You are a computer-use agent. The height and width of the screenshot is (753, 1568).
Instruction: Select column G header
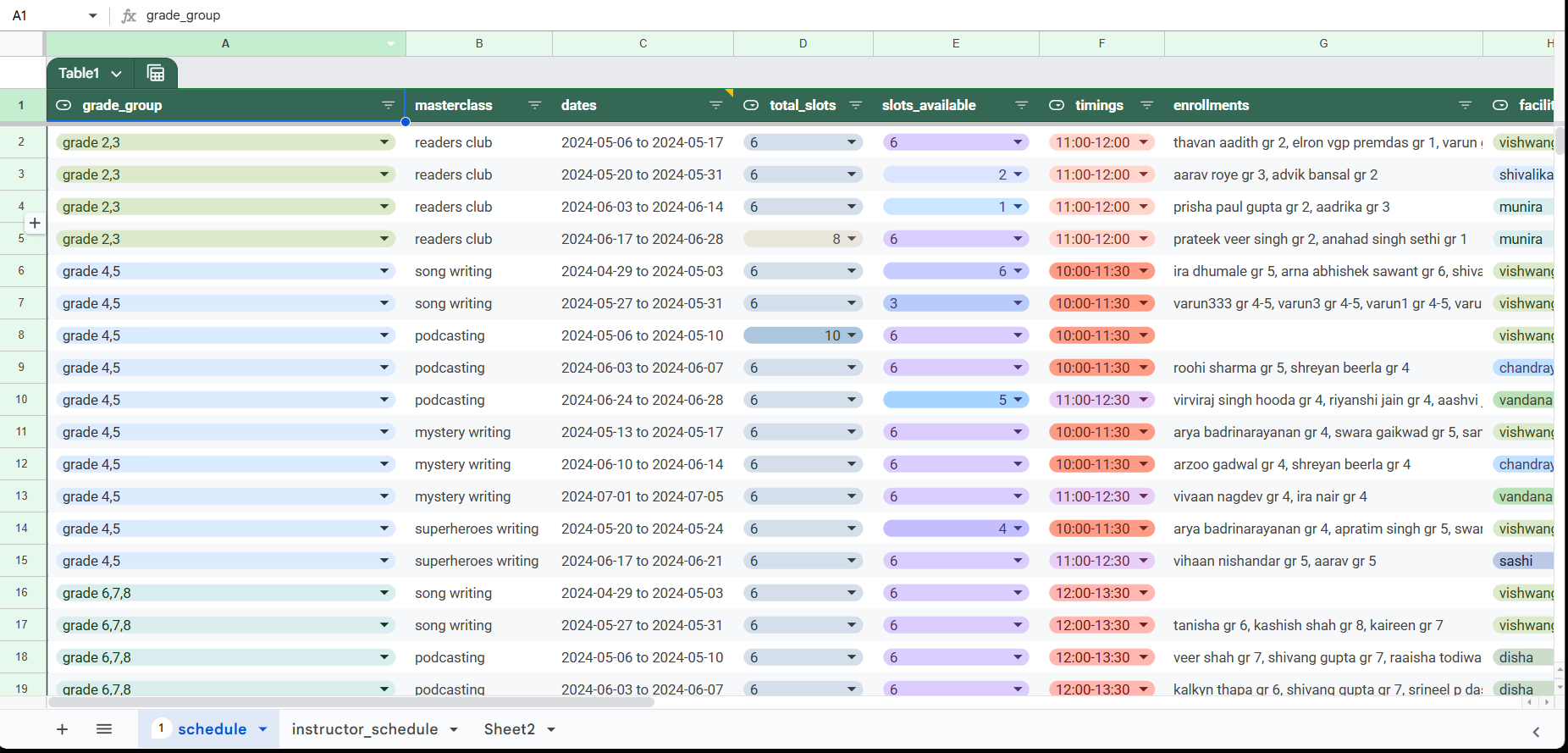point(1323,43)
